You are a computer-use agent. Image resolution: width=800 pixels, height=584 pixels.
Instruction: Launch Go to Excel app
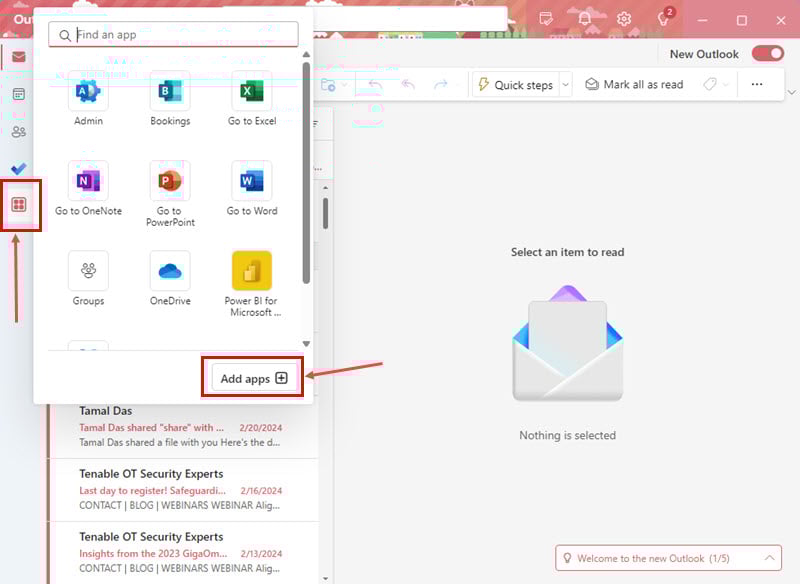pyautogui.click(x=252, y=98)
